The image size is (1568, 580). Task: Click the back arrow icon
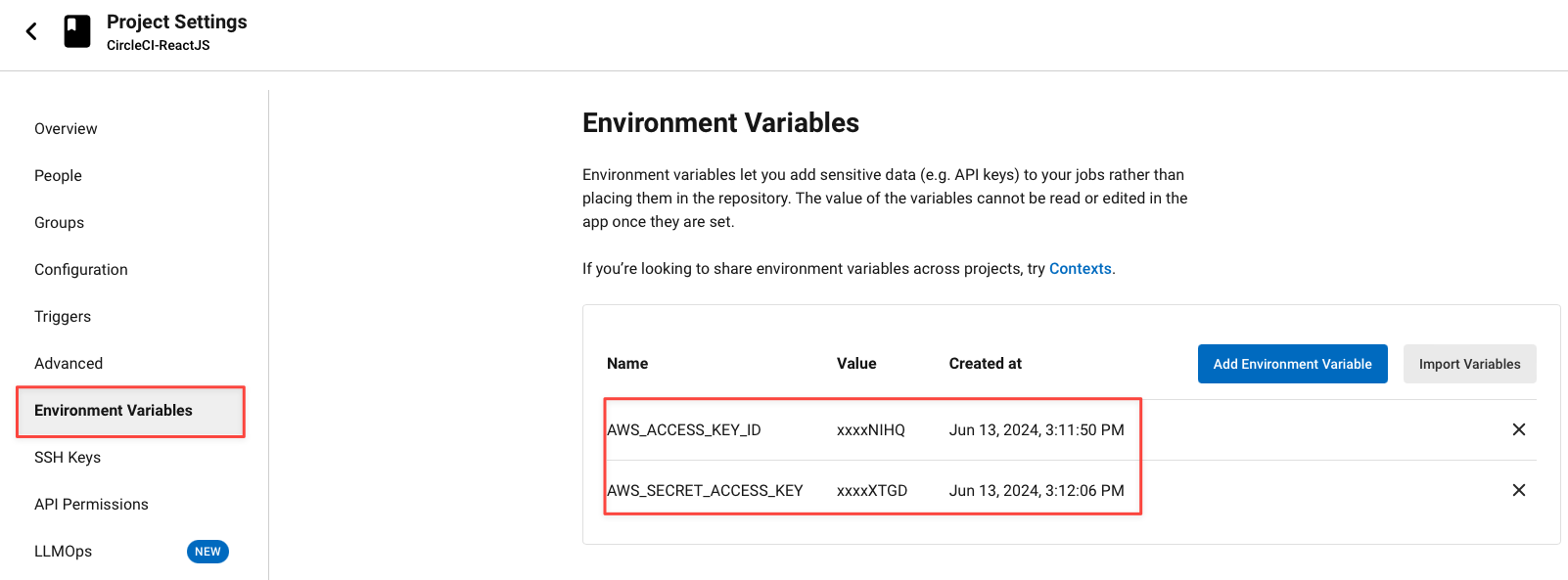coord(31,31)
